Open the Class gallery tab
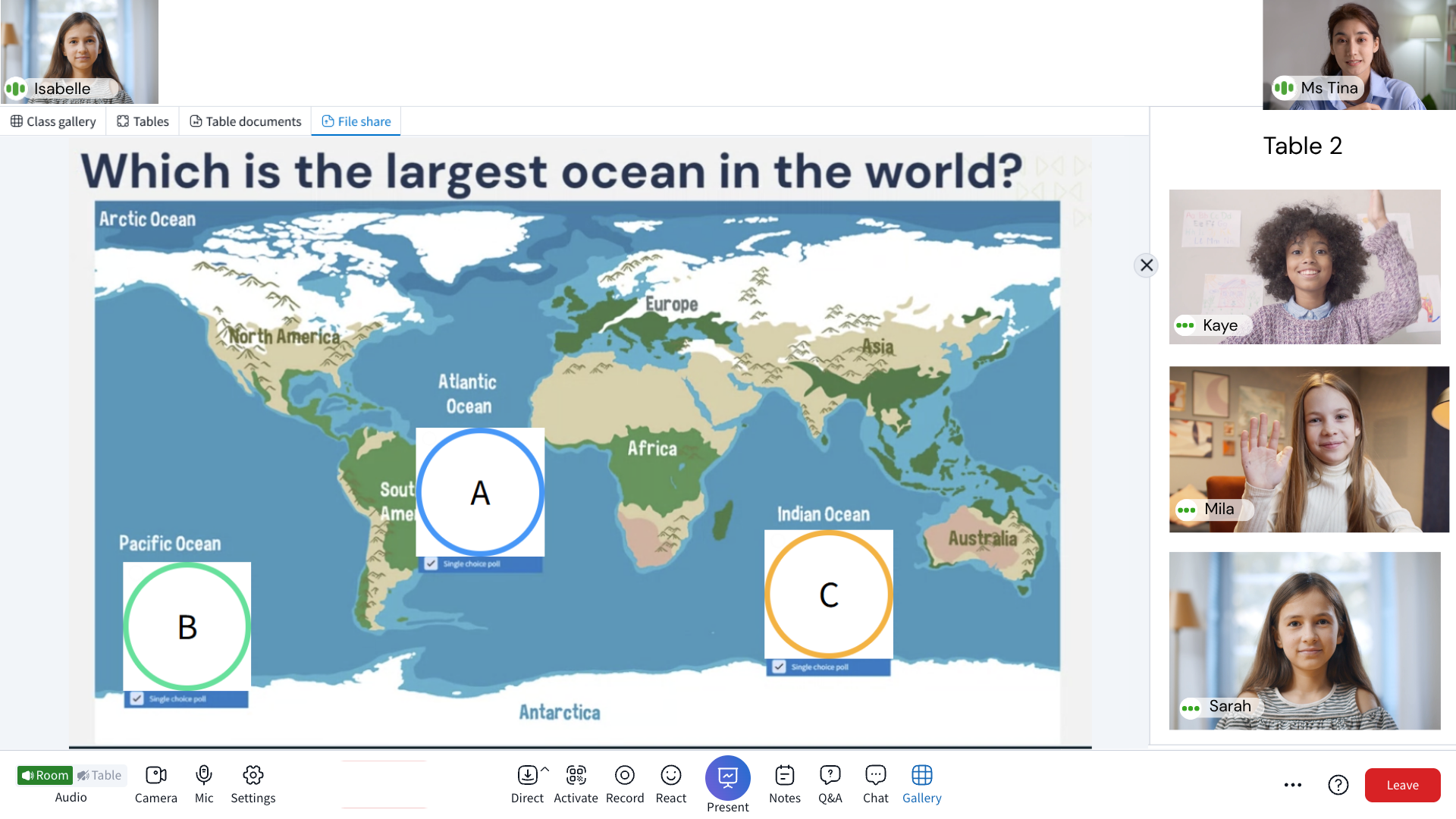 point(53,121)
